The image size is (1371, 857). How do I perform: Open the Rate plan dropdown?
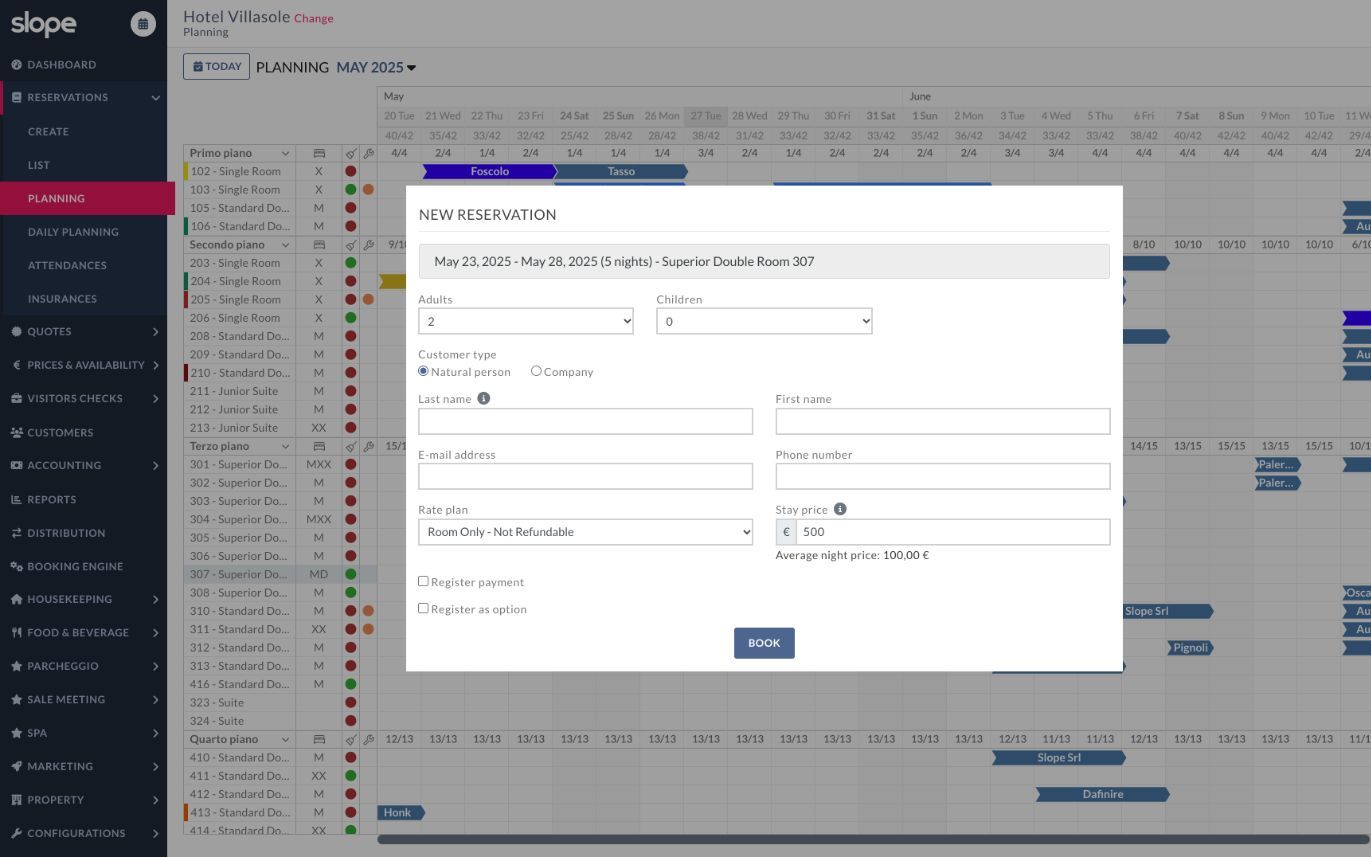(585, 532)
